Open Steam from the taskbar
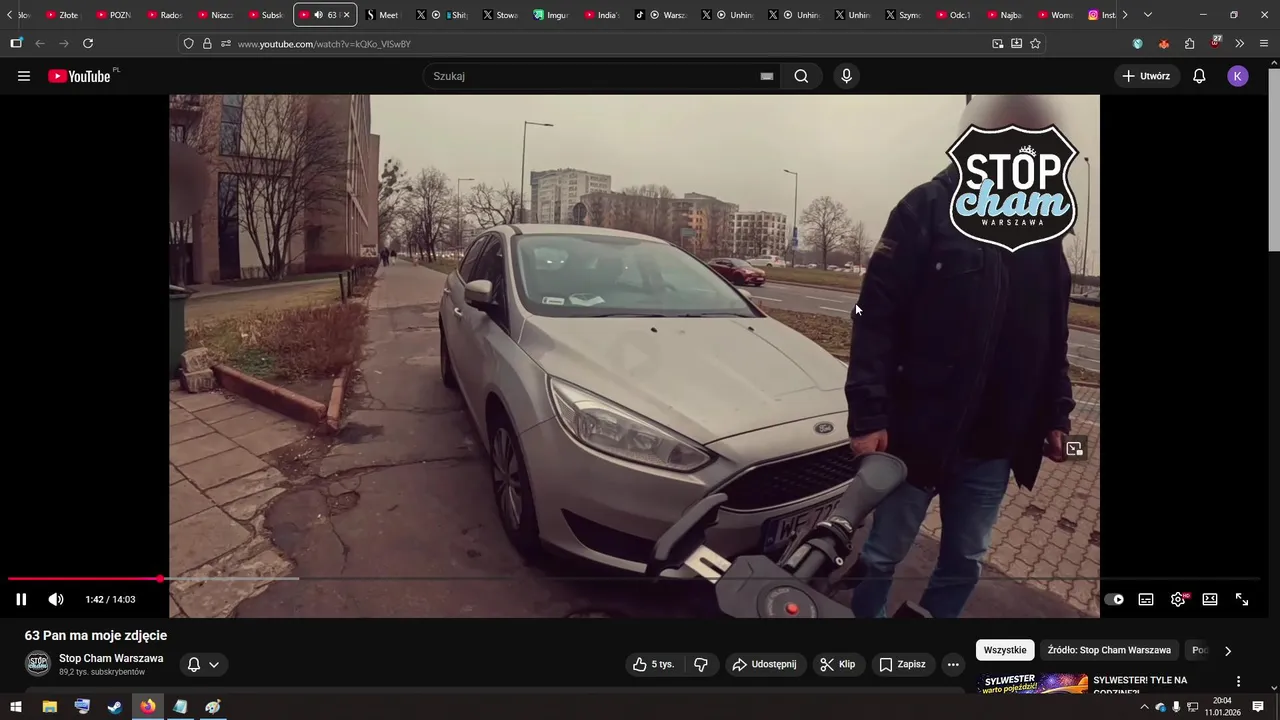This screenshot has width=1280, height=720. (x=115, y=706)
